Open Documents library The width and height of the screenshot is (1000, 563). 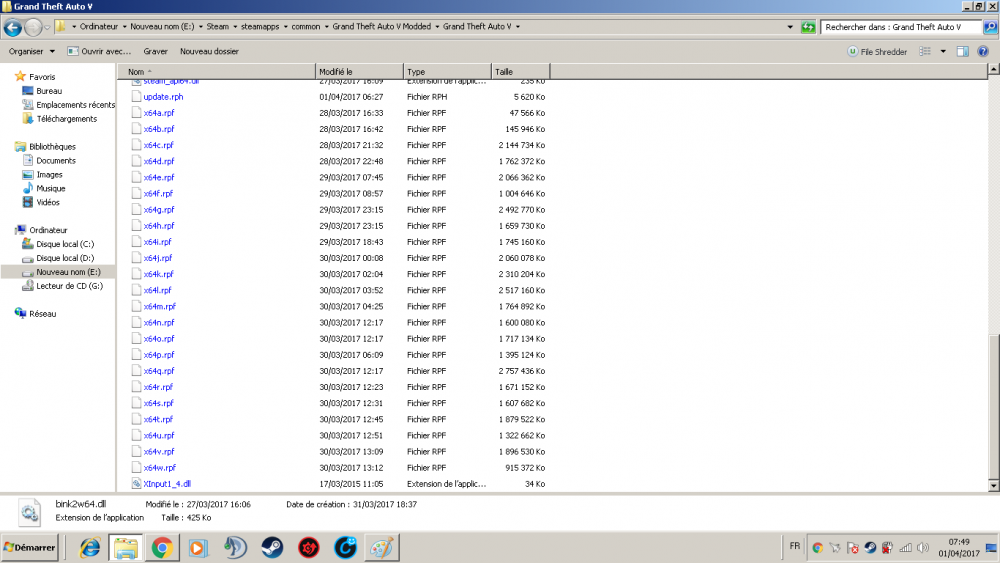(x=55, y=161)
